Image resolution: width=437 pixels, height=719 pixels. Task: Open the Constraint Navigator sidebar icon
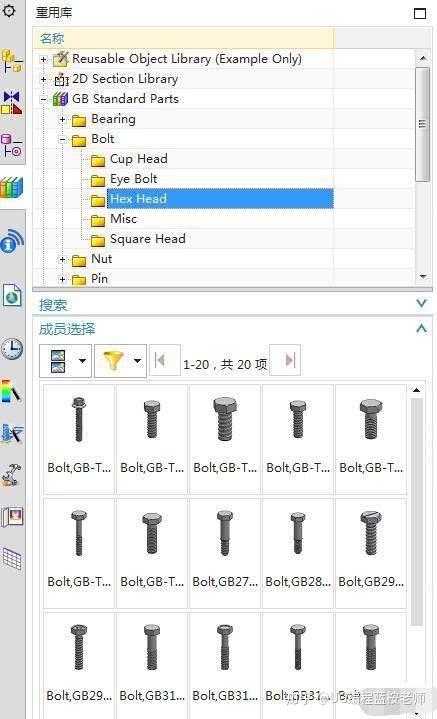click(x=11, y=102)
